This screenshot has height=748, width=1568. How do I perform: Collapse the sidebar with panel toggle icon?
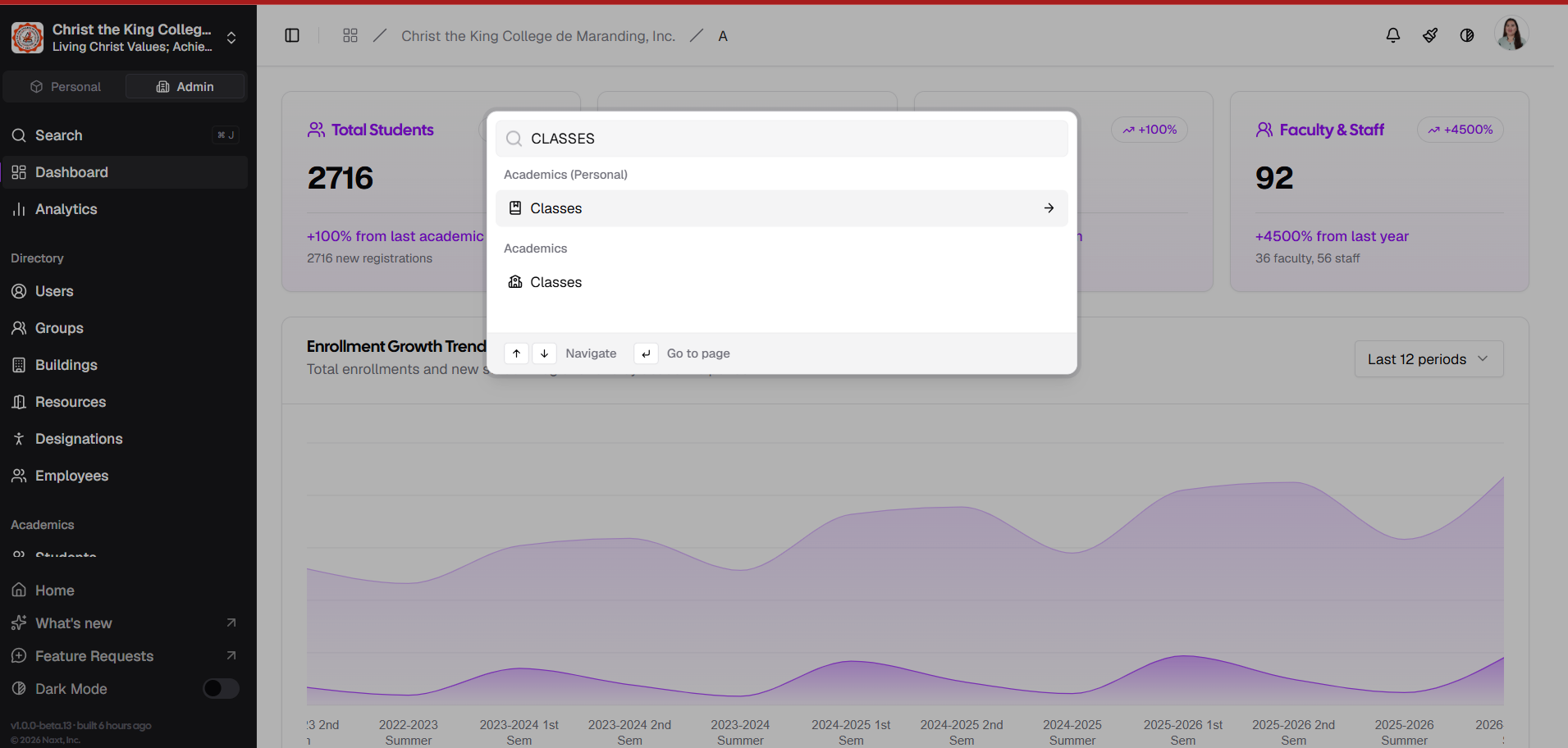[x=292, y=35]
